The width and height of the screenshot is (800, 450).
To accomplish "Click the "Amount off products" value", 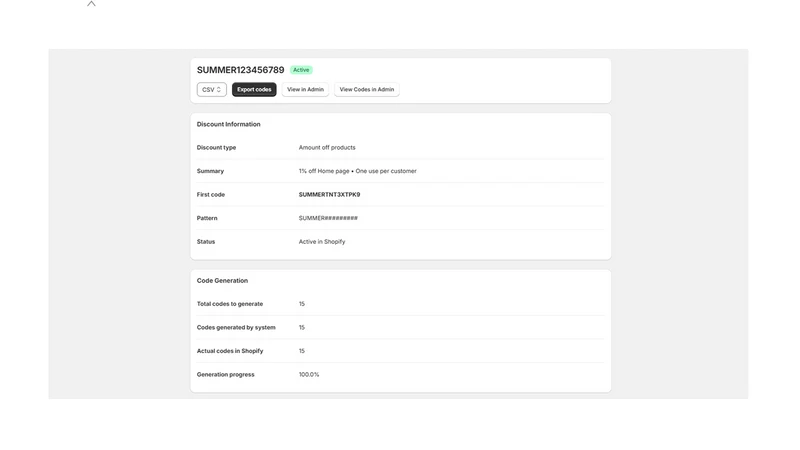I will click(x=327, y=147).
